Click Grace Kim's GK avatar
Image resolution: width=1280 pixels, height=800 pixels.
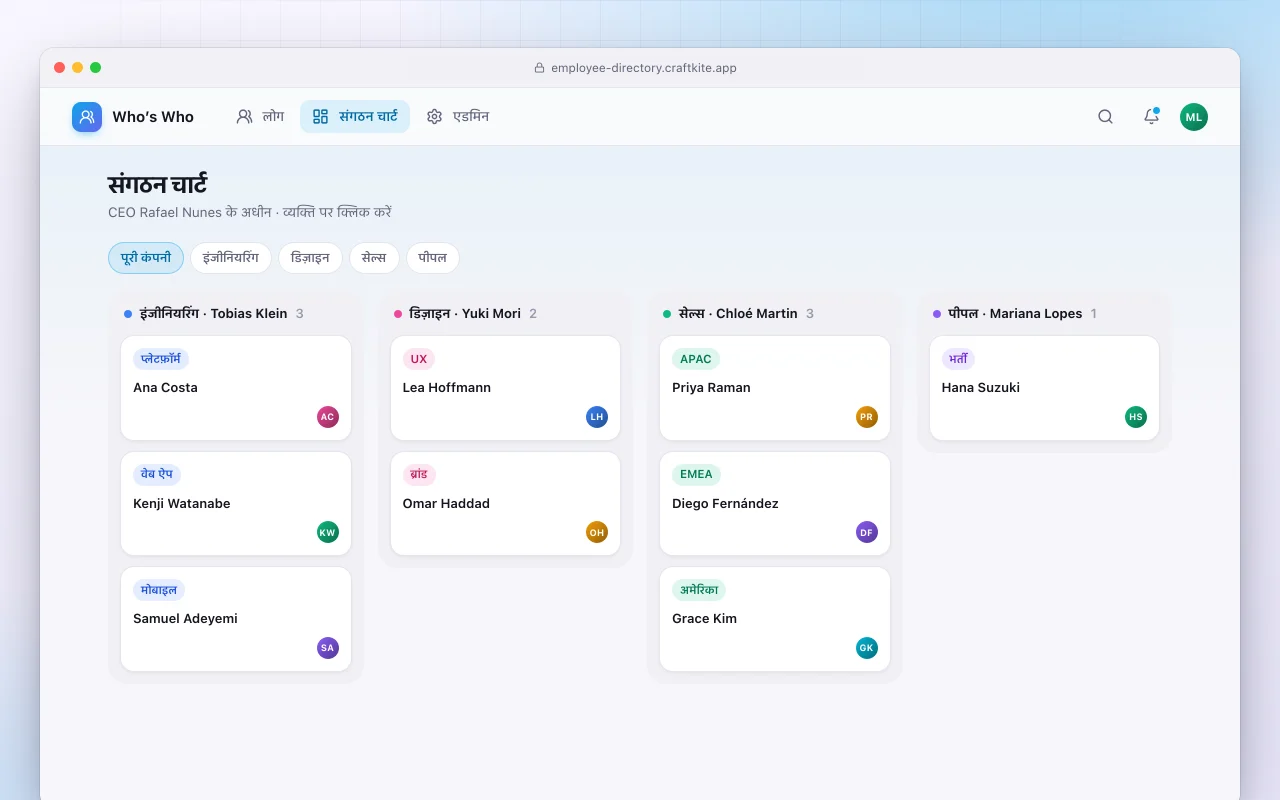[867, 648]
